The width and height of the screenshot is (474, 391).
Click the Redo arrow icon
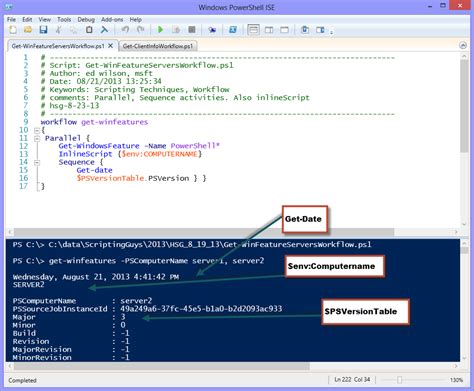click(x=141, y=30)
